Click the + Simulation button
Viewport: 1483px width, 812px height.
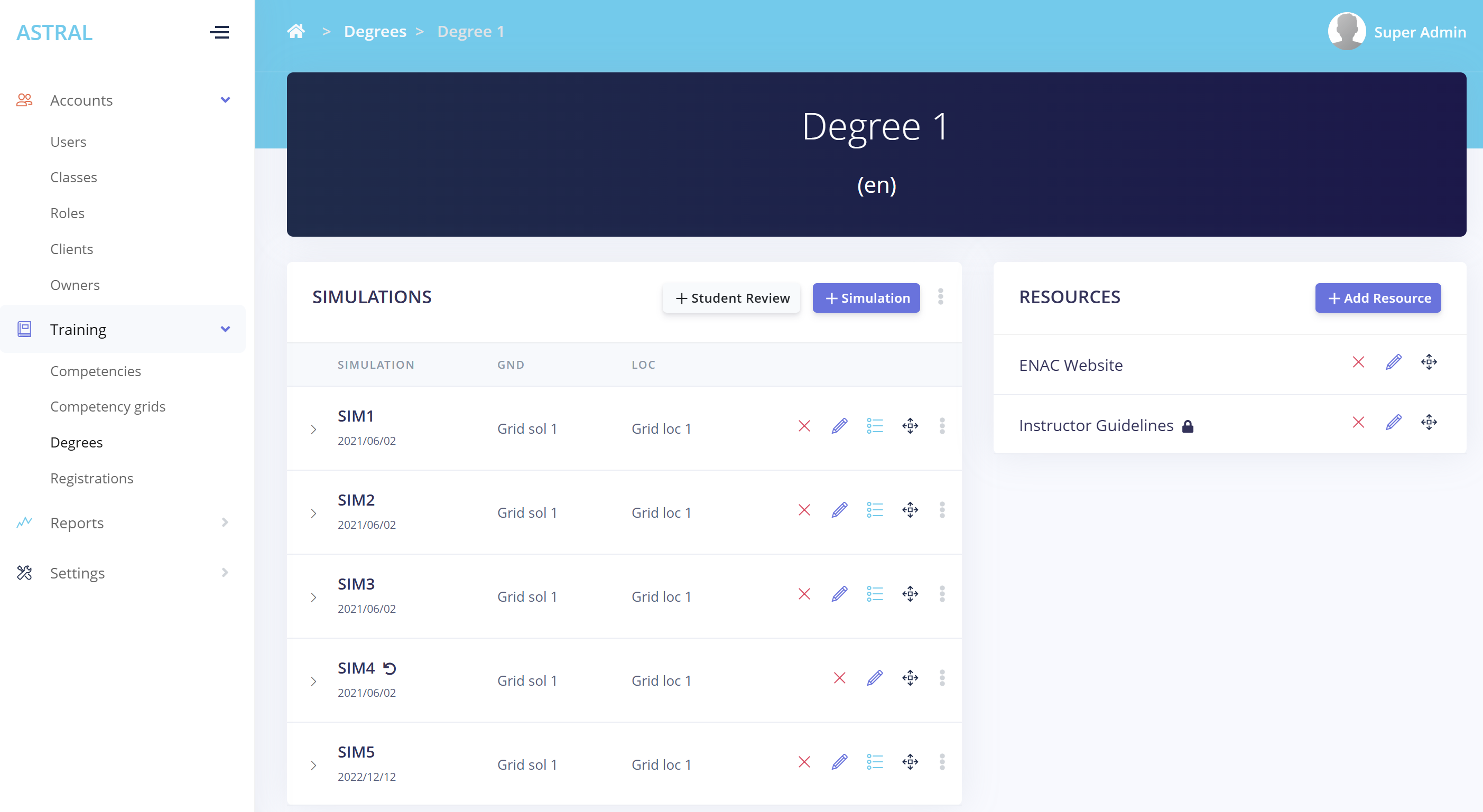(x=866, y=298)
